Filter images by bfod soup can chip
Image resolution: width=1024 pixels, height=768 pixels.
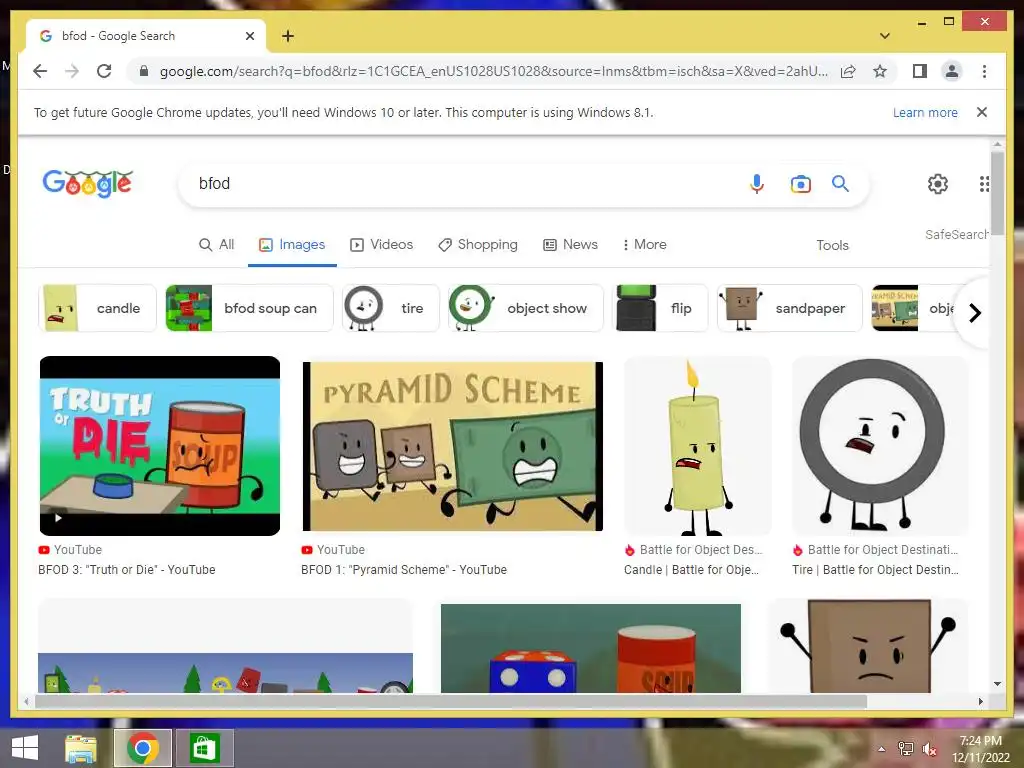click(x=249, y=308)
